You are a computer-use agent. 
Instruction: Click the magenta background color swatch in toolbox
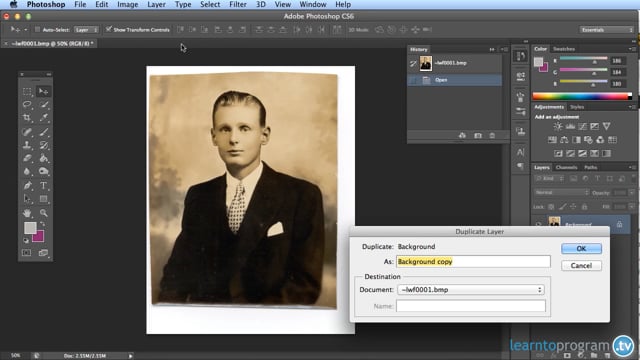[x=40, y=238]
